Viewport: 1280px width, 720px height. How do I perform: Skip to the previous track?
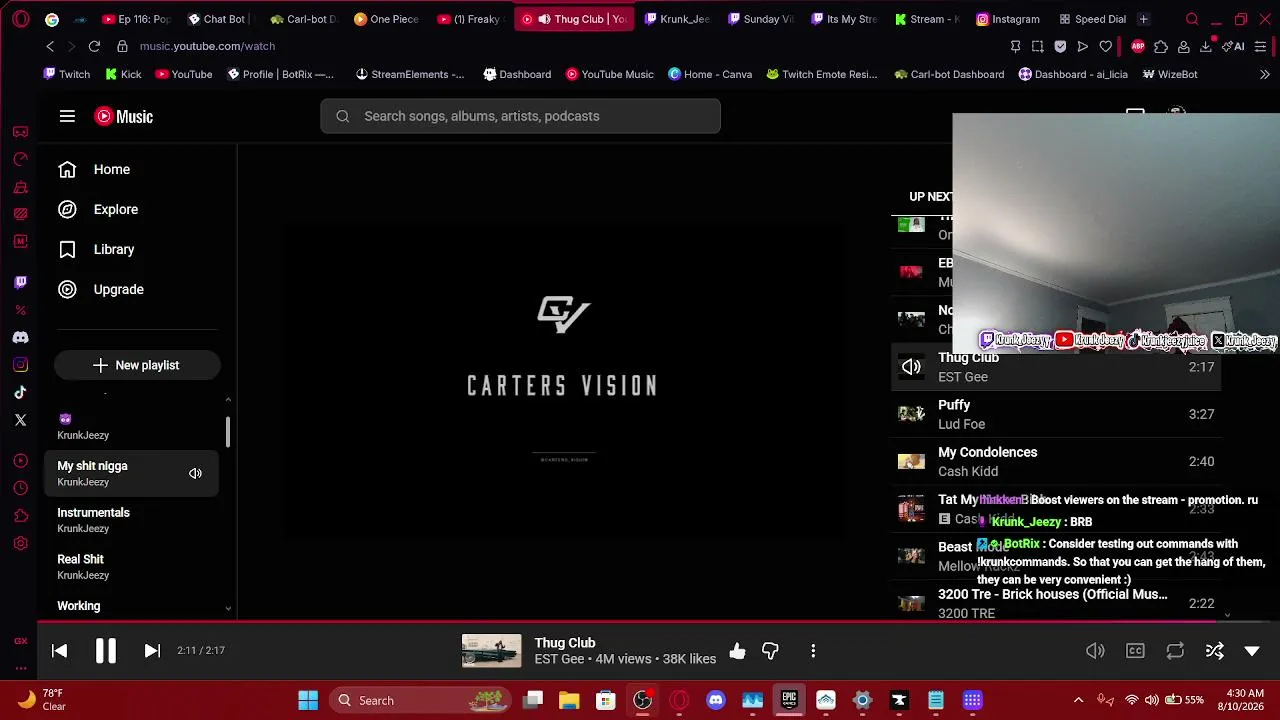[59, 651]
